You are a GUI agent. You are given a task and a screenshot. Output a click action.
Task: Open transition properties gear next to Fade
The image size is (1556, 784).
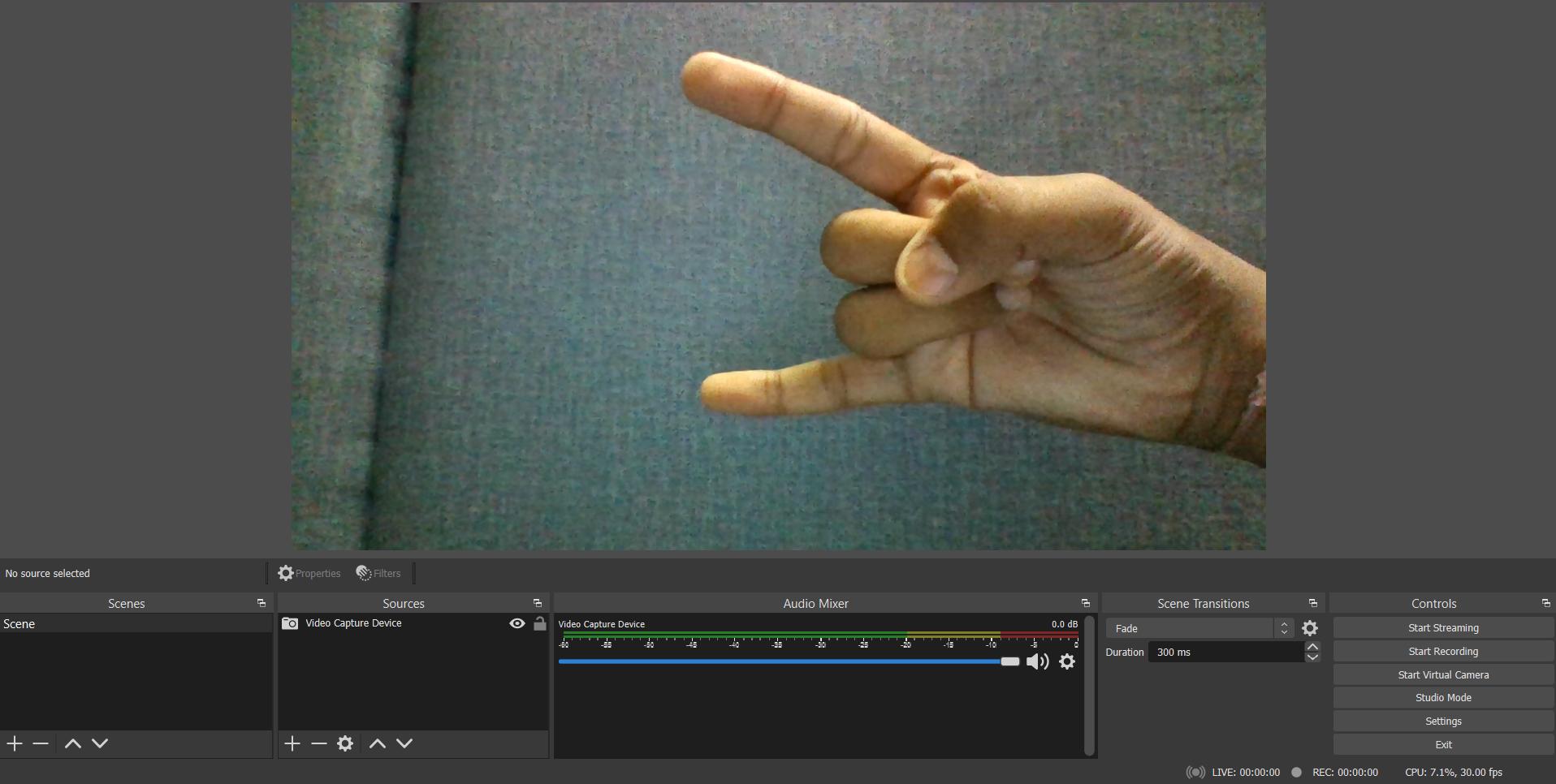1310,627
